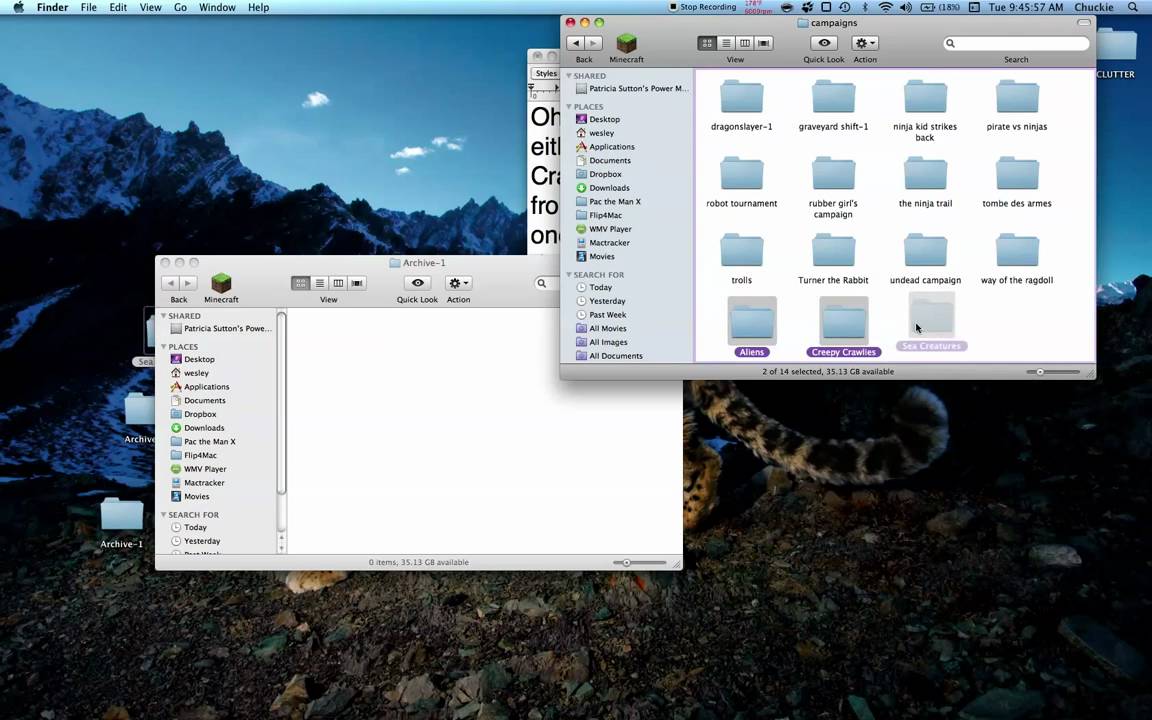
Task: Select the graveyard shift-1 folder
Action: click(x=833, y=98)
